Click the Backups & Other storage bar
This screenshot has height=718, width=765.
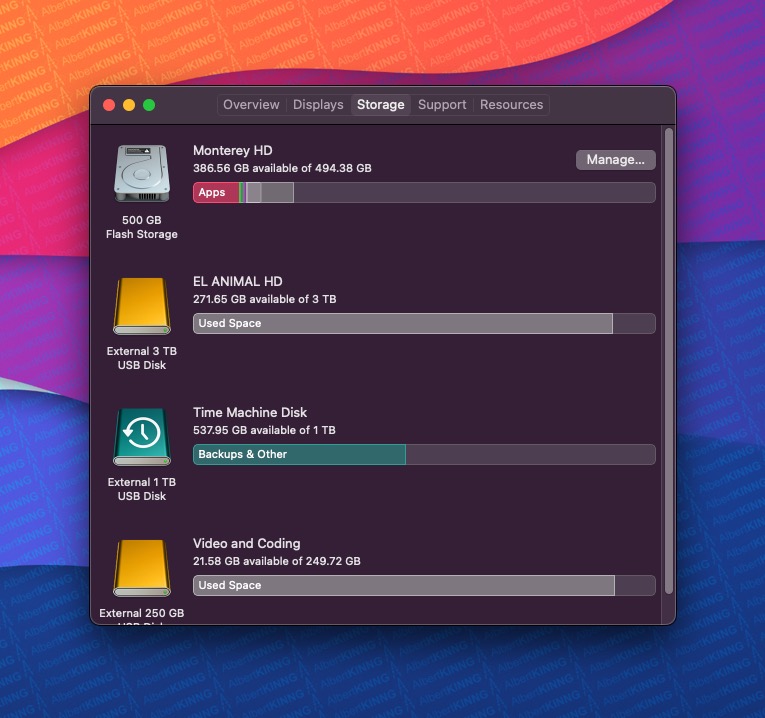coord(299,455)
